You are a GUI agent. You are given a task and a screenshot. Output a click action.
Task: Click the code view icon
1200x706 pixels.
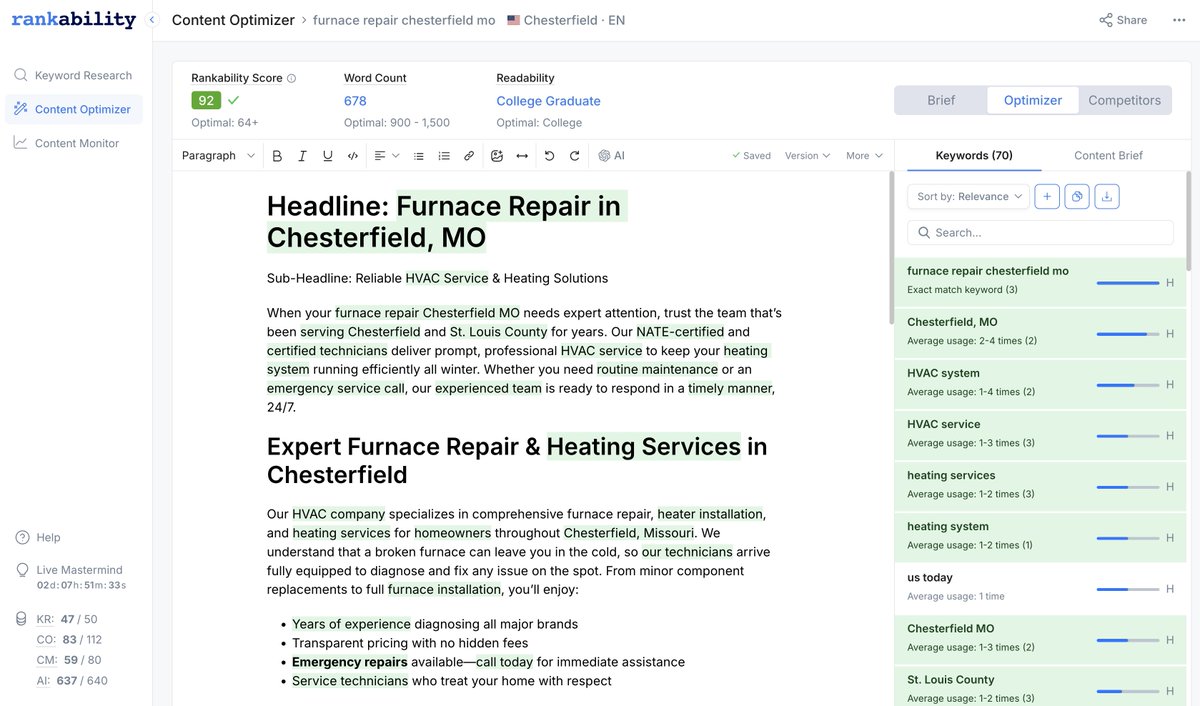click(x=352, y=156)
